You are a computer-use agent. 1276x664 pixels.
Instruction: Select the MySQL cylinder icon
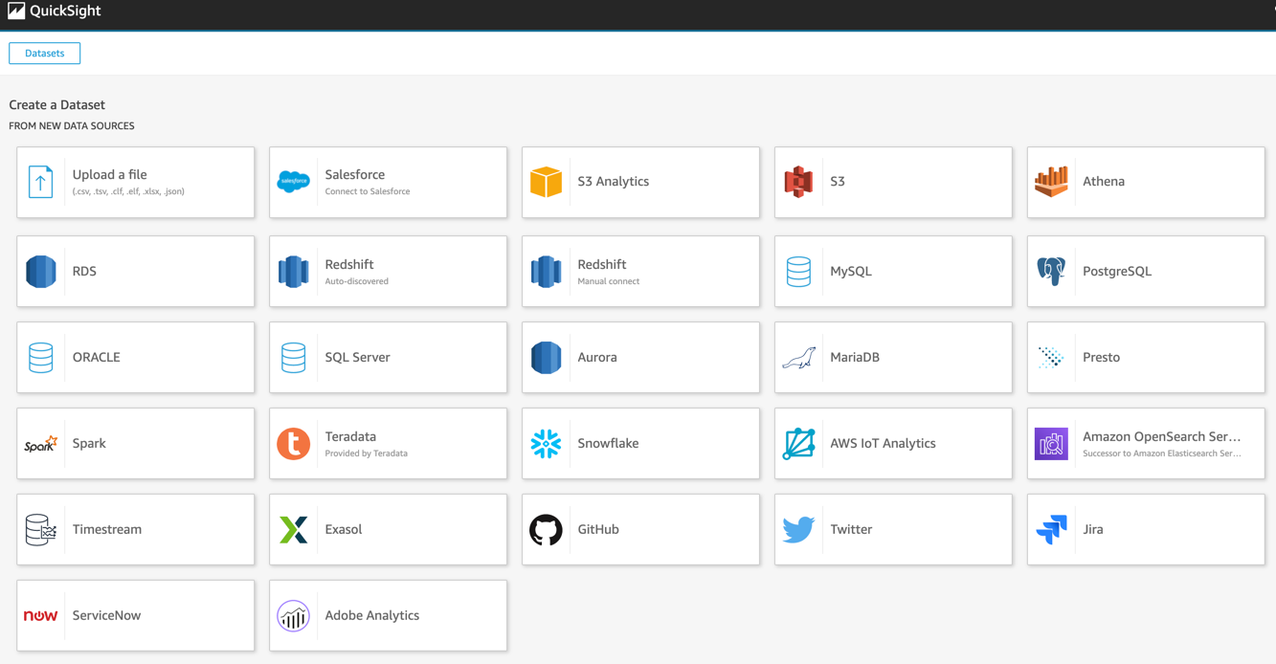click(798, 272)
